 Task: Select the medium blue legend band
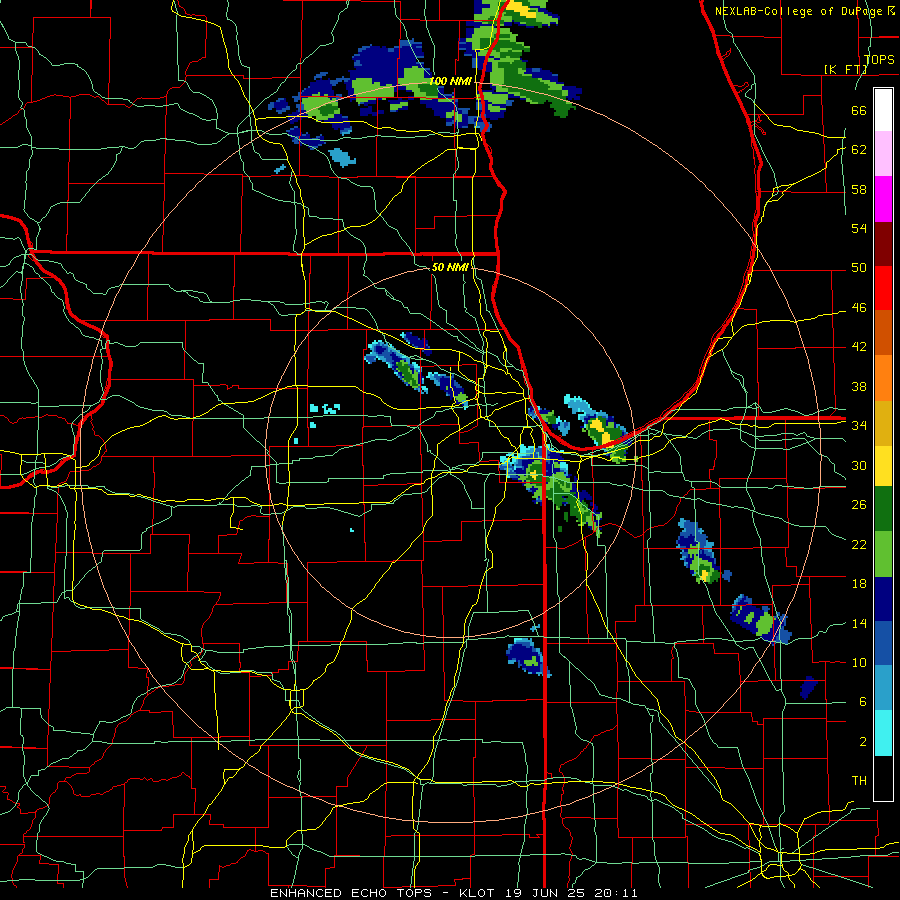click(x=883, y=643)
